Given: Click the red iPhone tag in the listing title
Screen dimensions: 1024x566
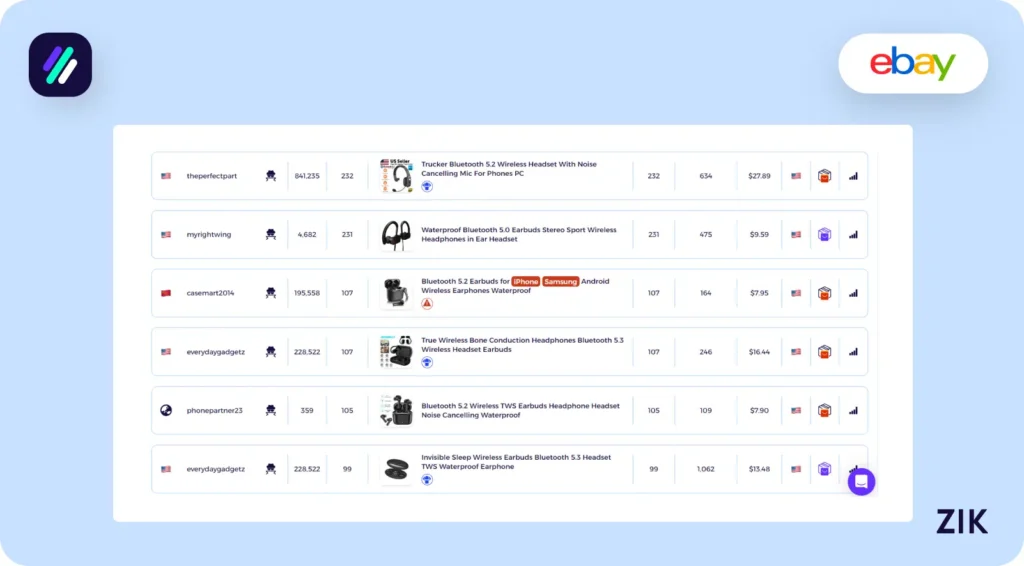Looking at the screenshot, I should 526,282.
